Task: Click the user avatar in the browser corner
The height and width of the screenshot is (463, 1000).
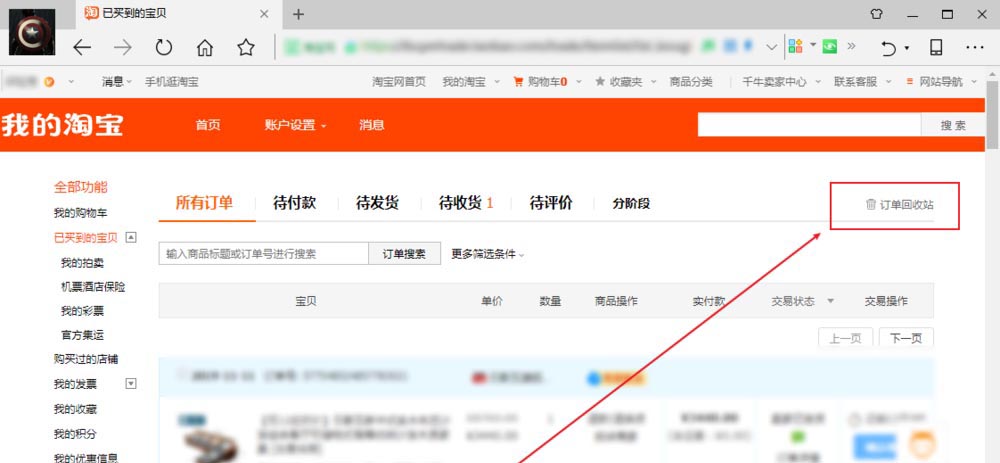Action: pyautogui.click(x=32, y=32)
